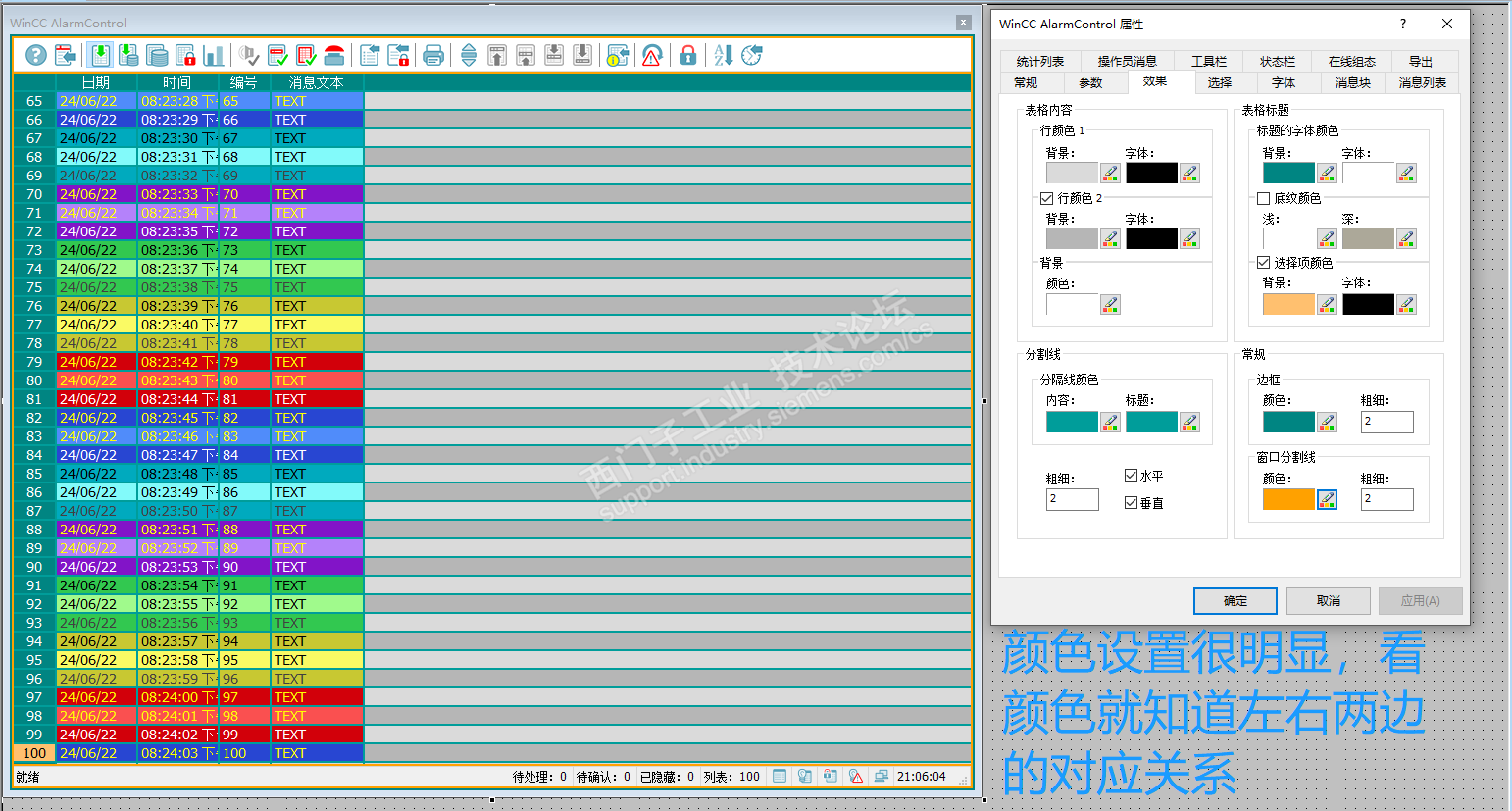Click the 日期 column header
The height and width of the screenshot is (811, 1512).
click(96, 82)
